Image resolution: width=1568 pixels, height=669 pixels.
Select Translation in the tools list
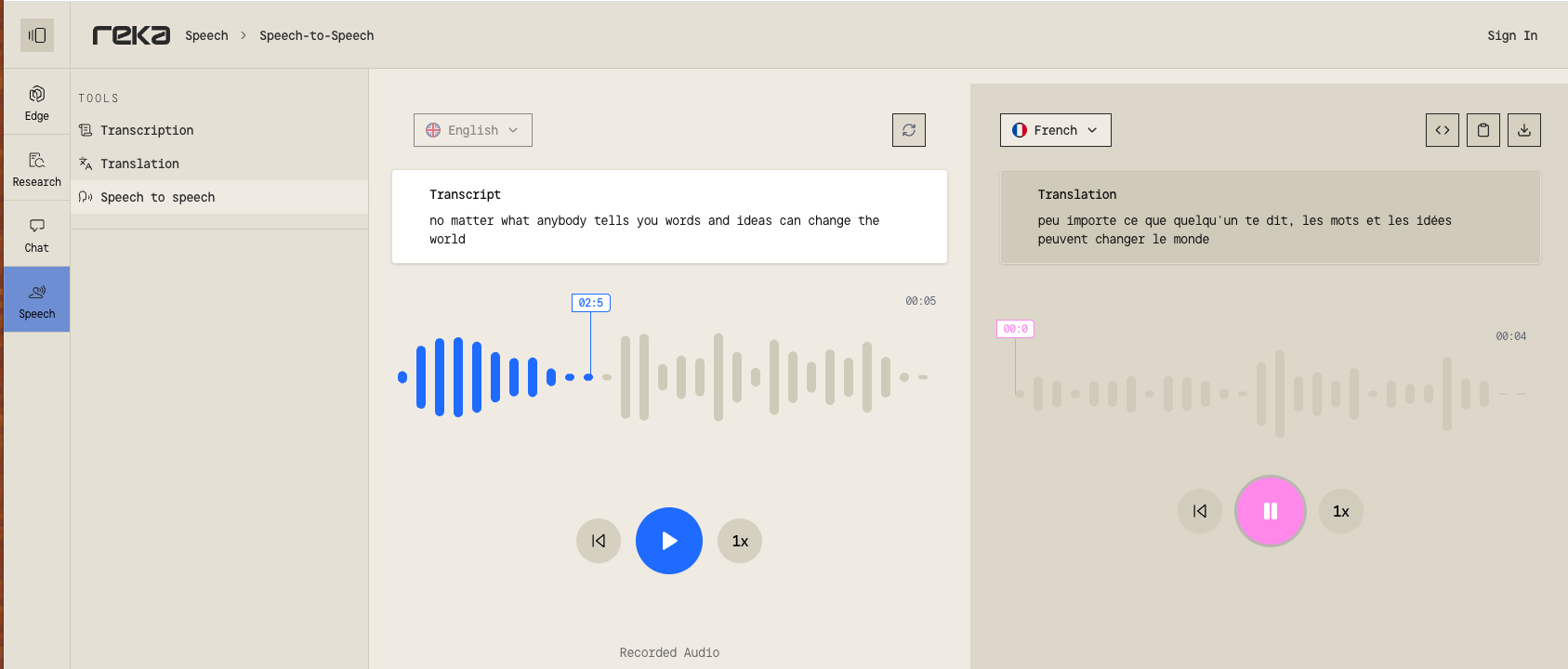point(139,164)
